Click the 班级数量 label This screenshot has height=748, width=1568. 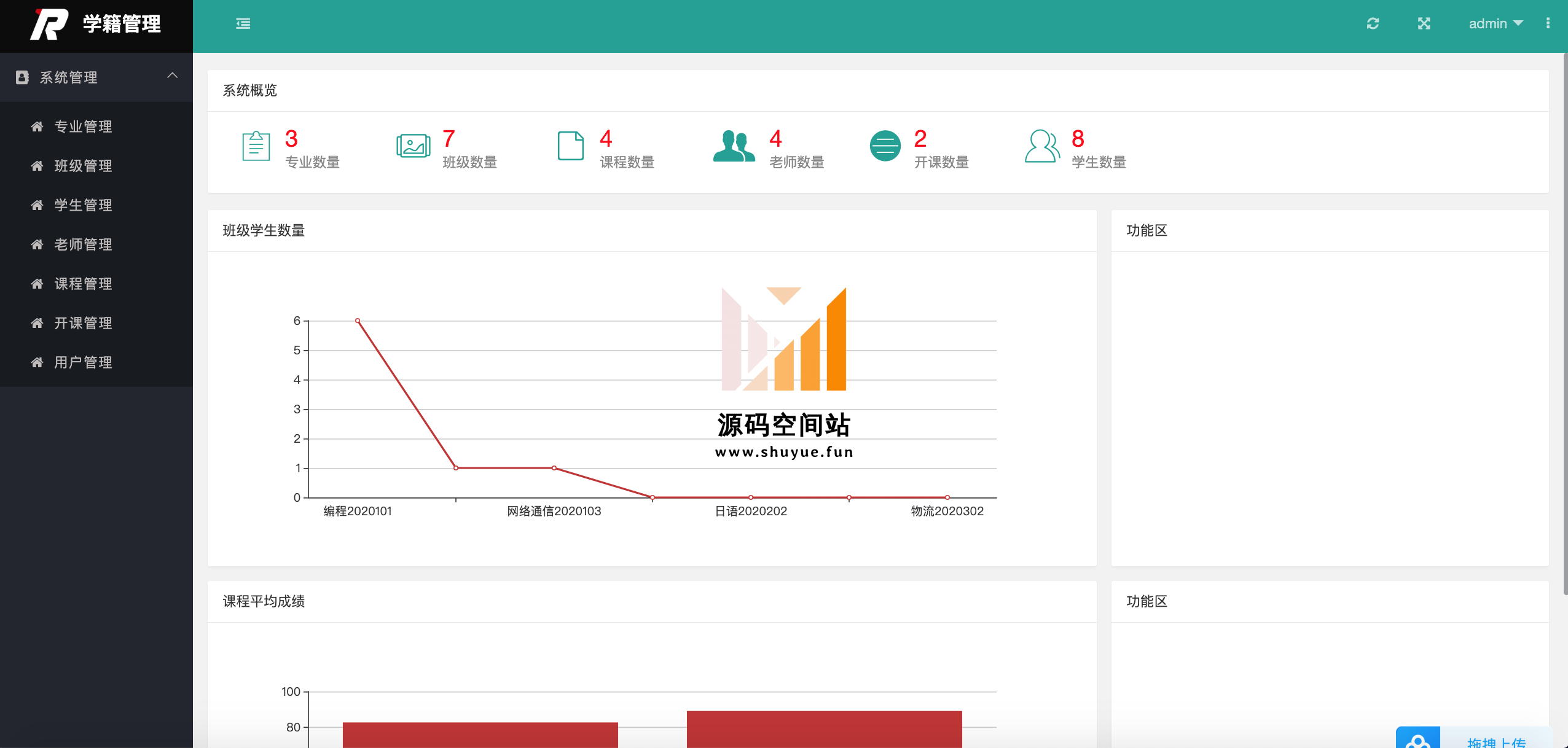470,162
